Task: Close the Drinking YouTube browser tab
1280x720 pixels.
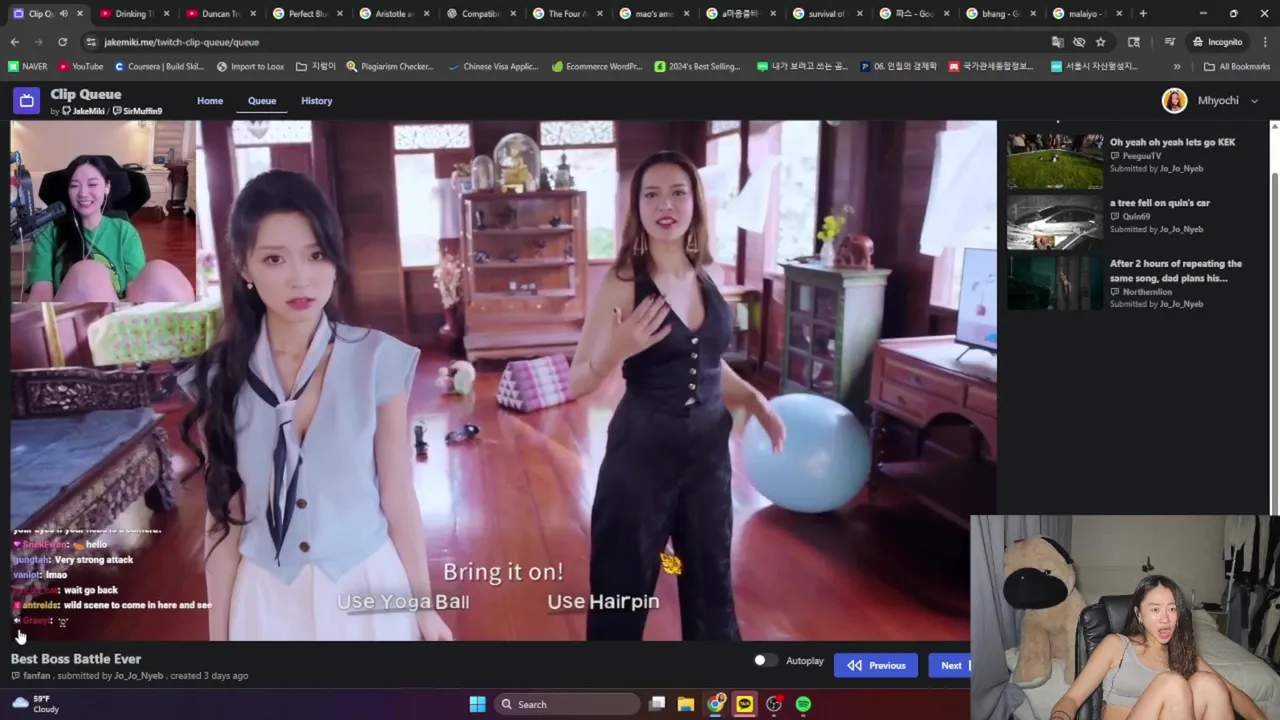Action: 166,14
